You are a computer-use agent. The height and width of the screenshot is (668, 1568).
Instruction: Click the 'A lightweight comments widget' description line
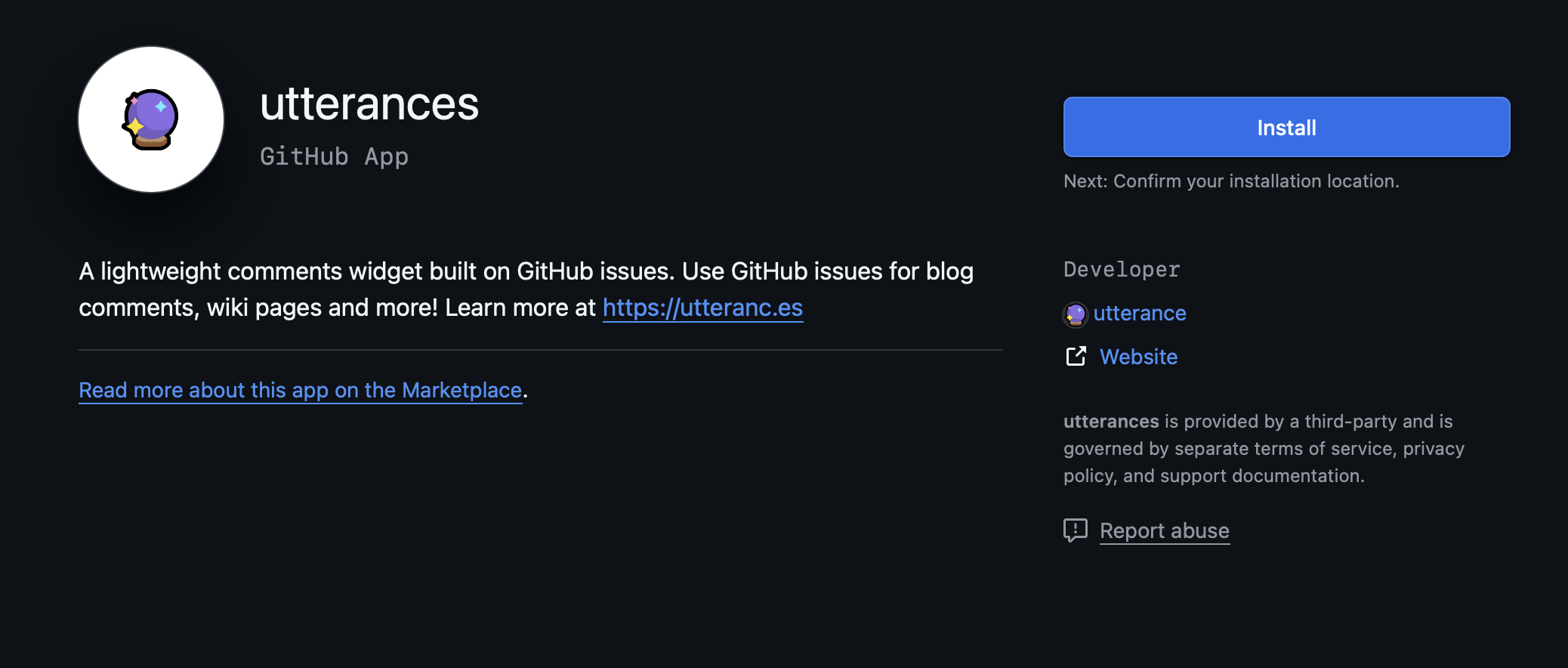click(526, 271)
